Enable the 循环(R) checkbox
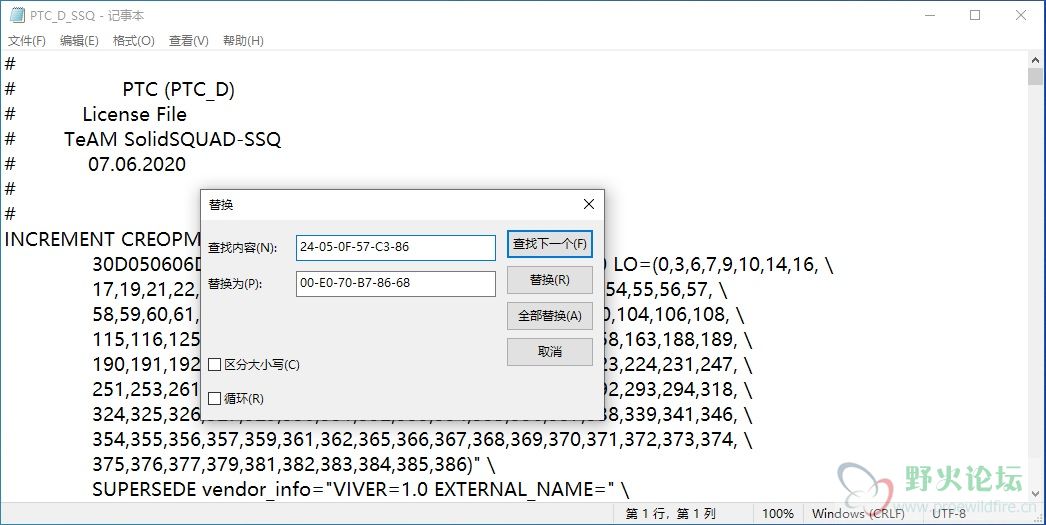Image resolution: width=1046 pixels, height=525 pixels. [x=215, y=399]
